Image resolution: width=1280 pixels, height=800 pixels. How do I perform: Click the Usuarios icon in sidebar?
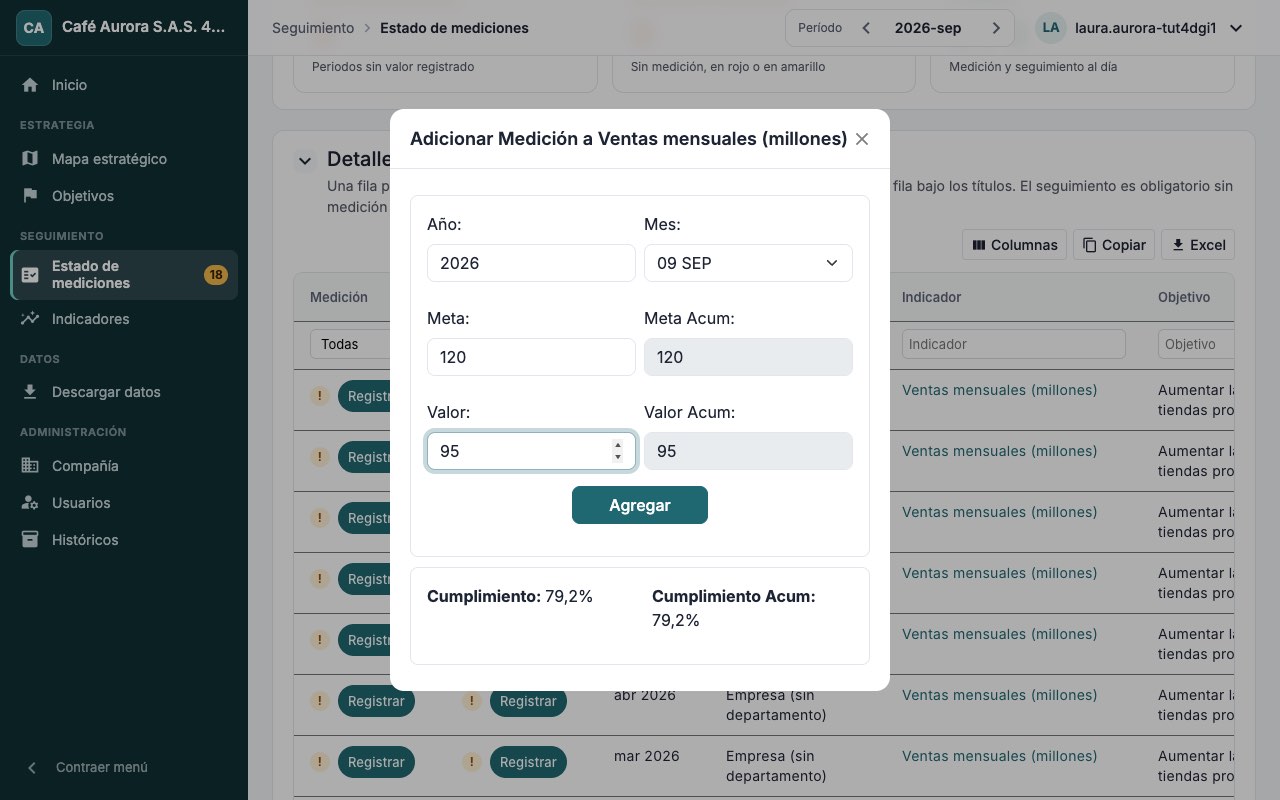[x=30, y=503]
